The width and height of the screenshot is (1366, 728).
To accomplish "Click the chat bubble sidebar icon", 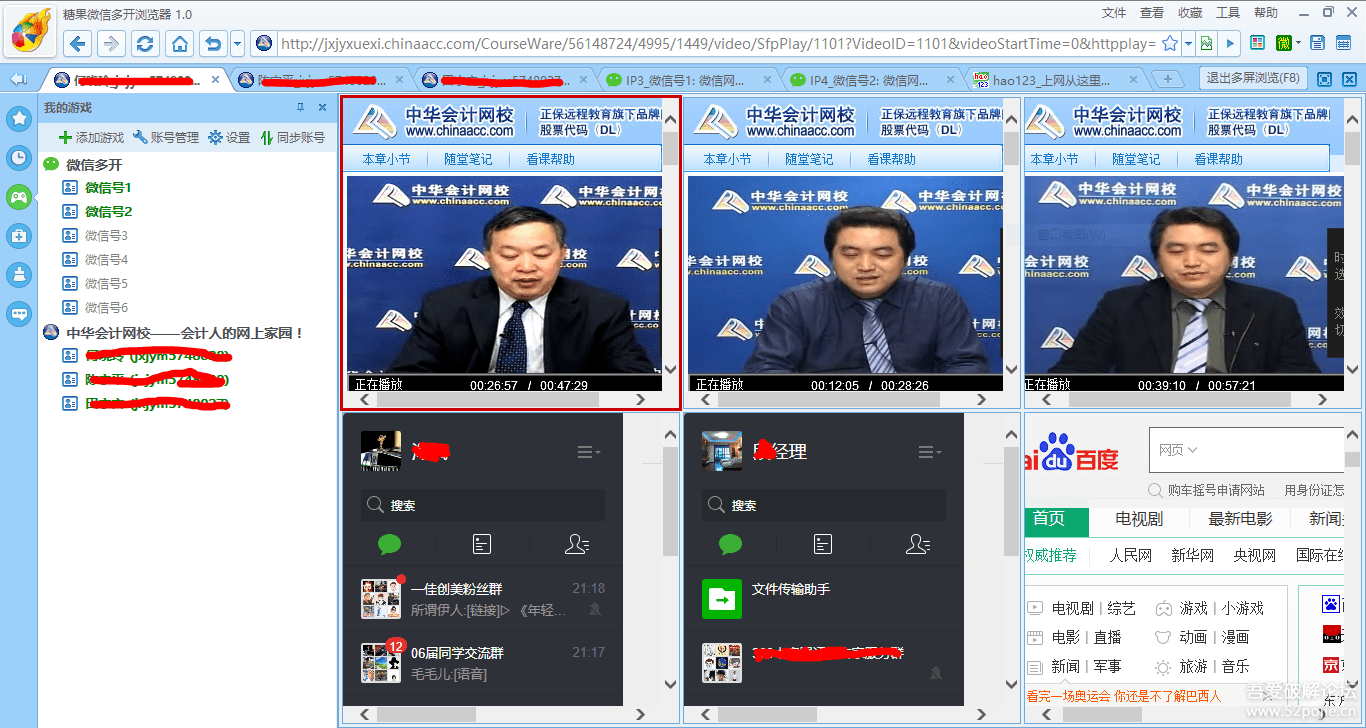I will click(19, 314).
